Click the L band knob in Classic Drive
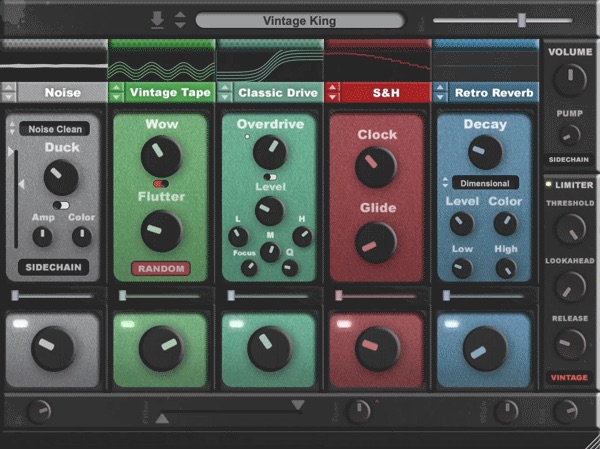The image size is (600, 449). (238, 236)
